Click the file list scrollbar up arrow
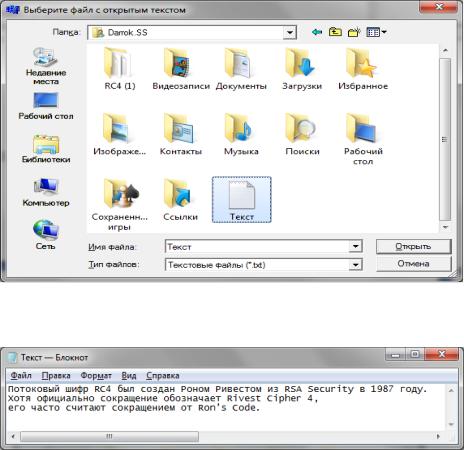 click(445, 51)
